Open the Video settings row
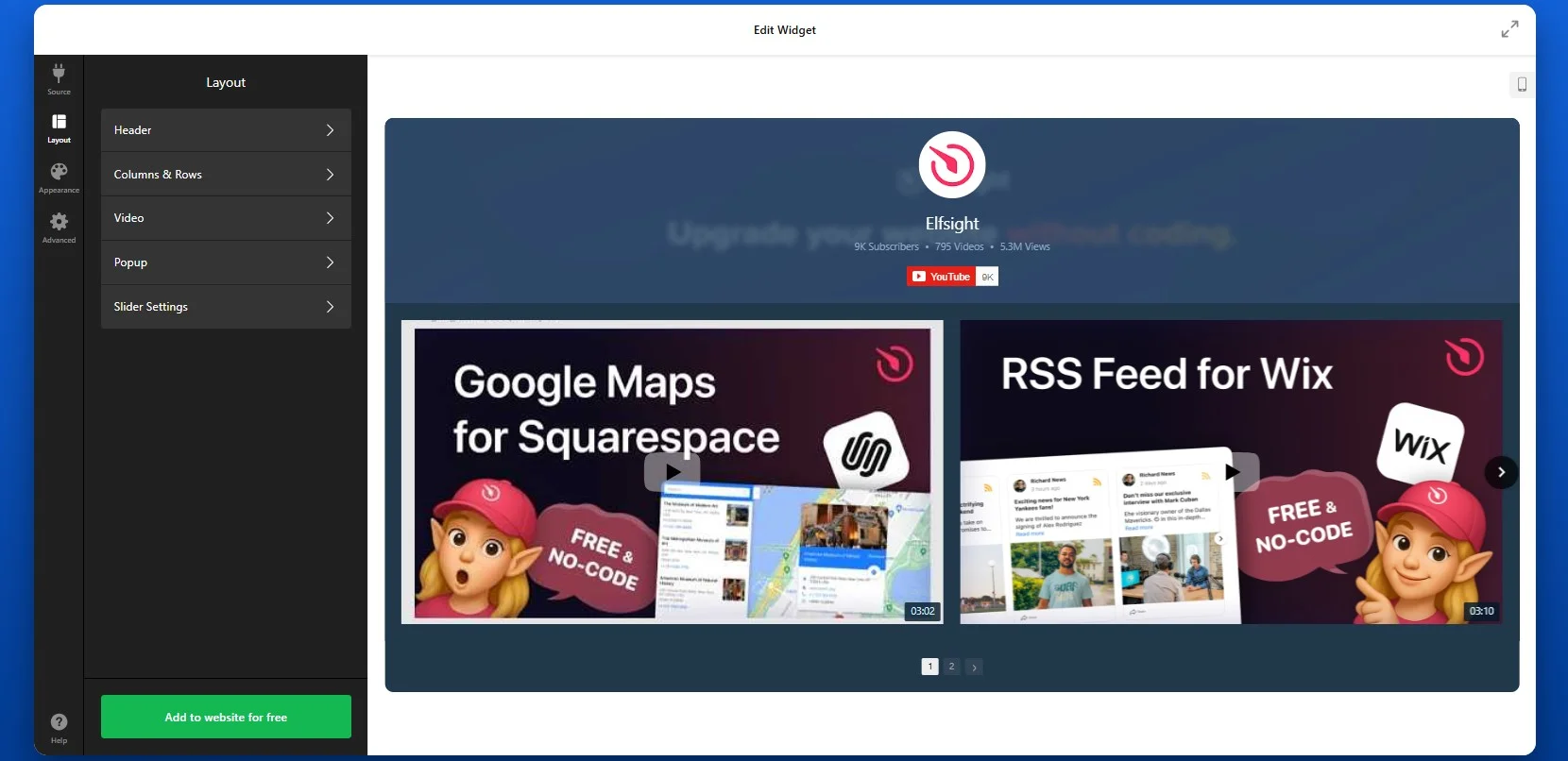Screen dimensions: 1568x761 (x=226, y=218)
